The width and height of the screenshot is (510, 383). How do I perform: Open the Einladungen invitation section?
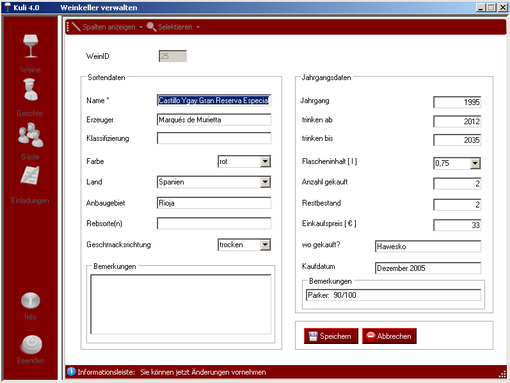pos(30,175)
